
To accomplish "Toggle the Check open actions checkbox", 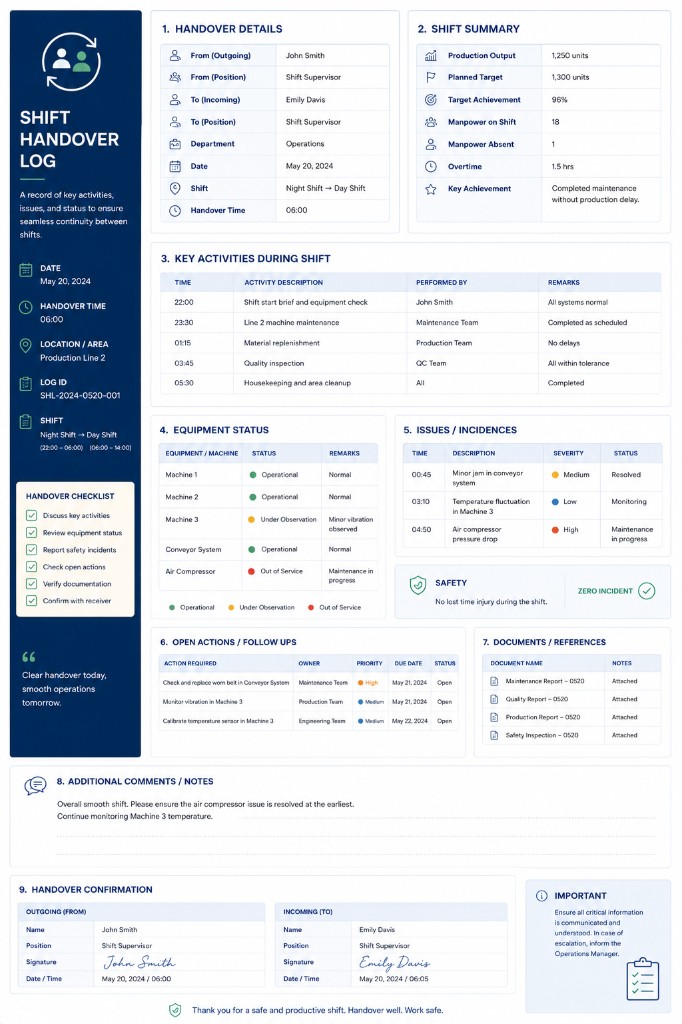I will [31, 567].
